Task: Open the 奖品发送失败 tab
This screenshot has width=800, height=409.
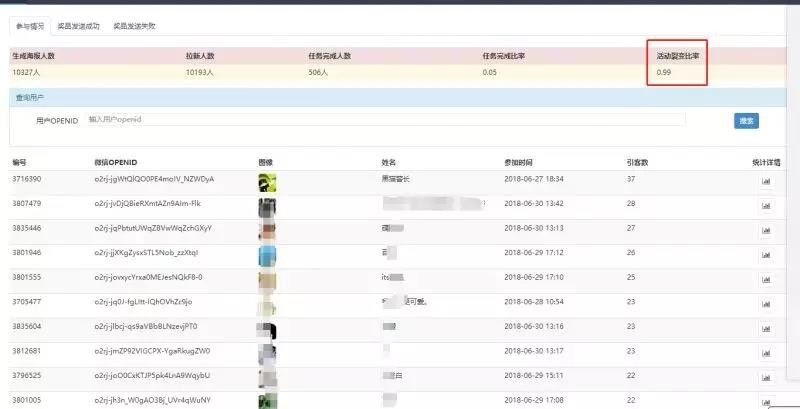Action: (134, 26)
